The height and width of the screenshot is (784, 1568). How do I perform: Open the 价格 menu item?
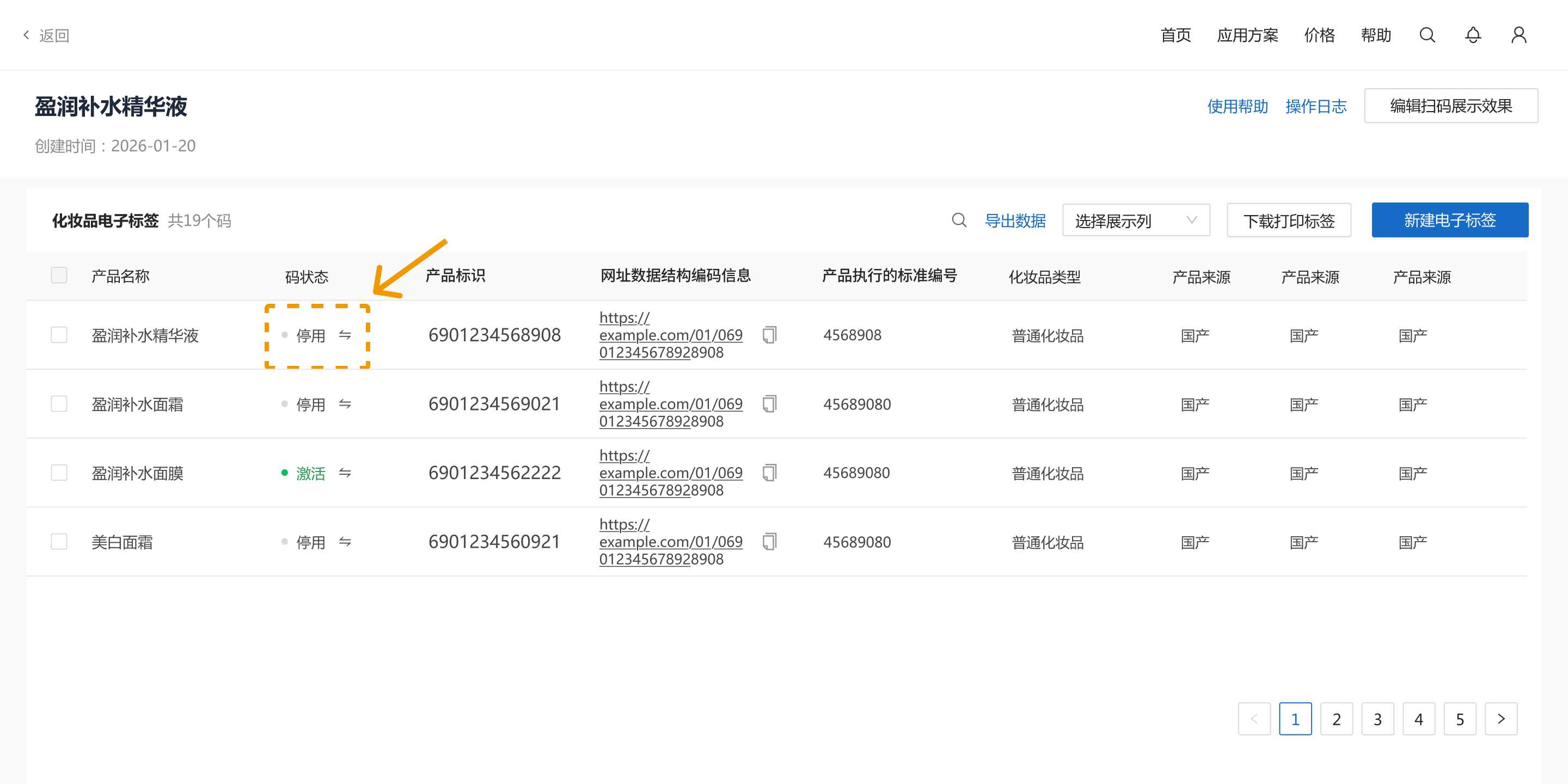point(1319,35)
